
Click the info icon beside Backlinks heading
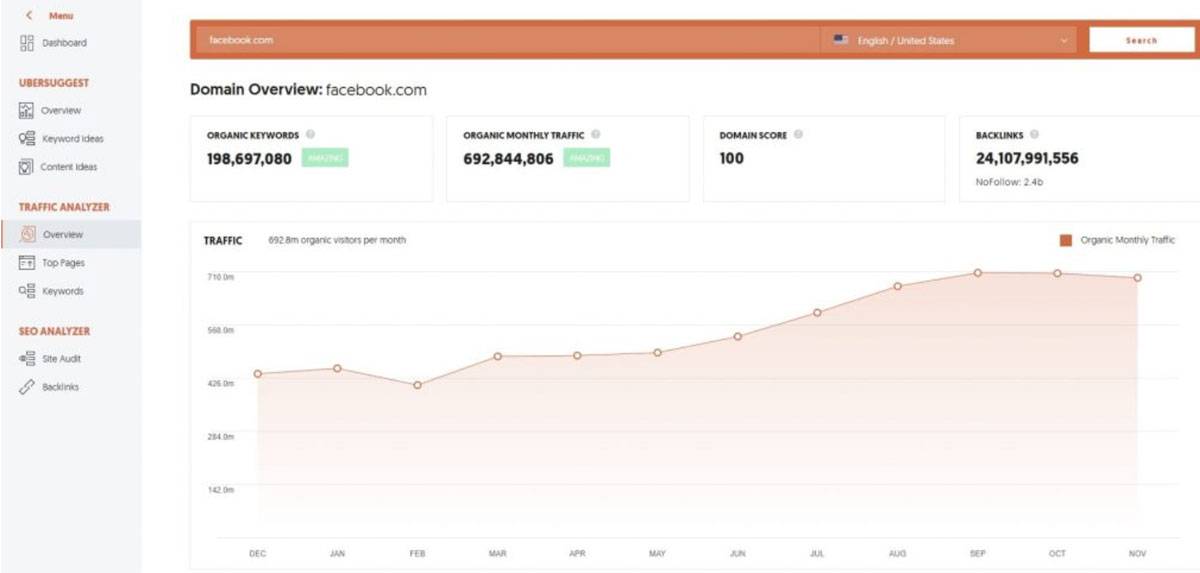coord(1033,135)
